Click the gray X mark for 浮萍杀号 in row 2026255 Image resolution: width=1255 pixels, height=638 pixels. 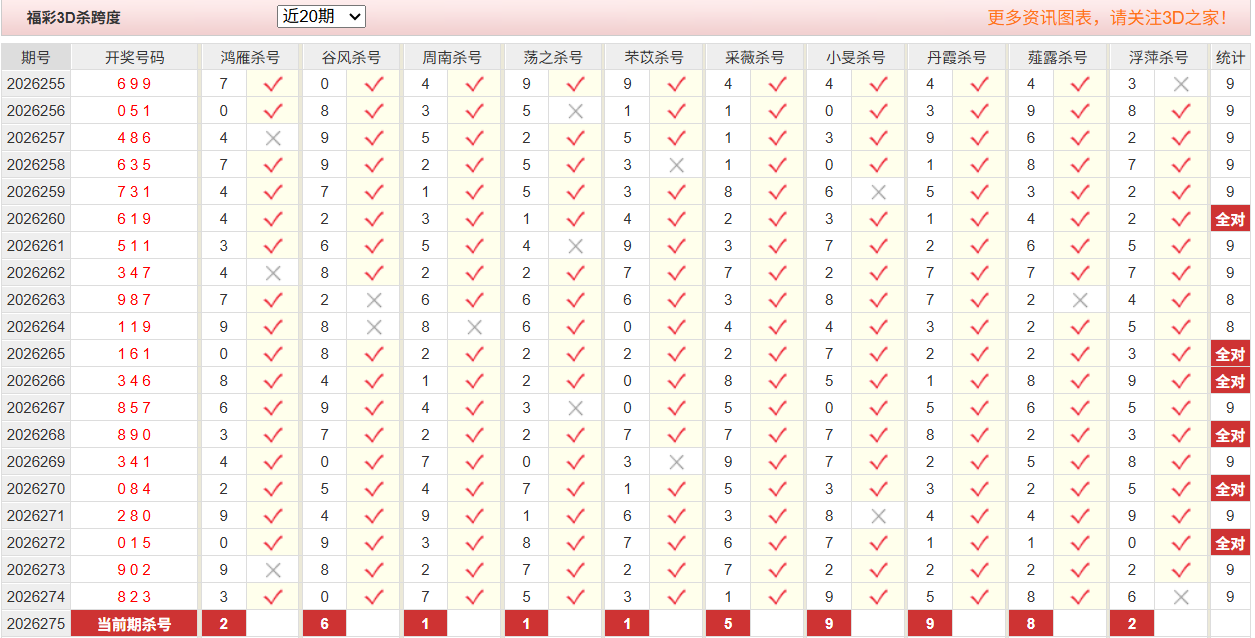point(1181,84)
